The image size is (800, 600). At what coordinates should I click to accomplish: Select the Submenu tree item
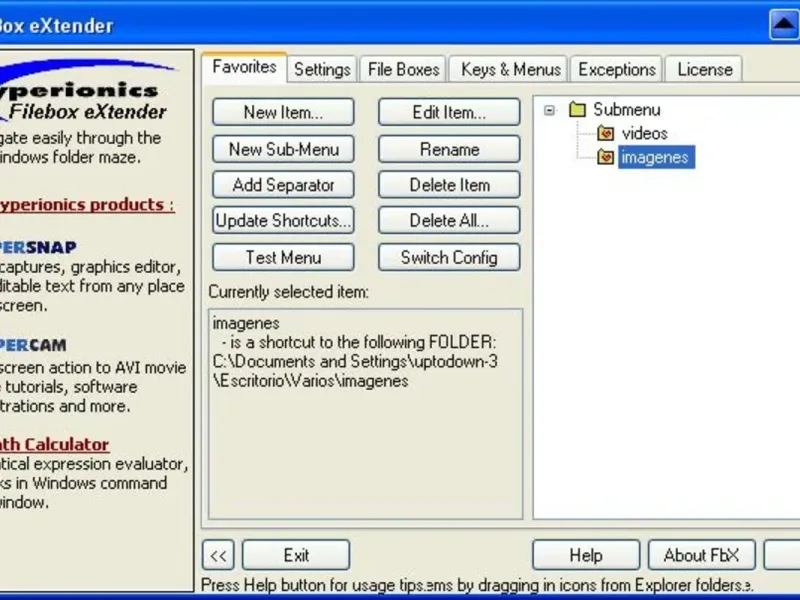[x=627, y=109]
